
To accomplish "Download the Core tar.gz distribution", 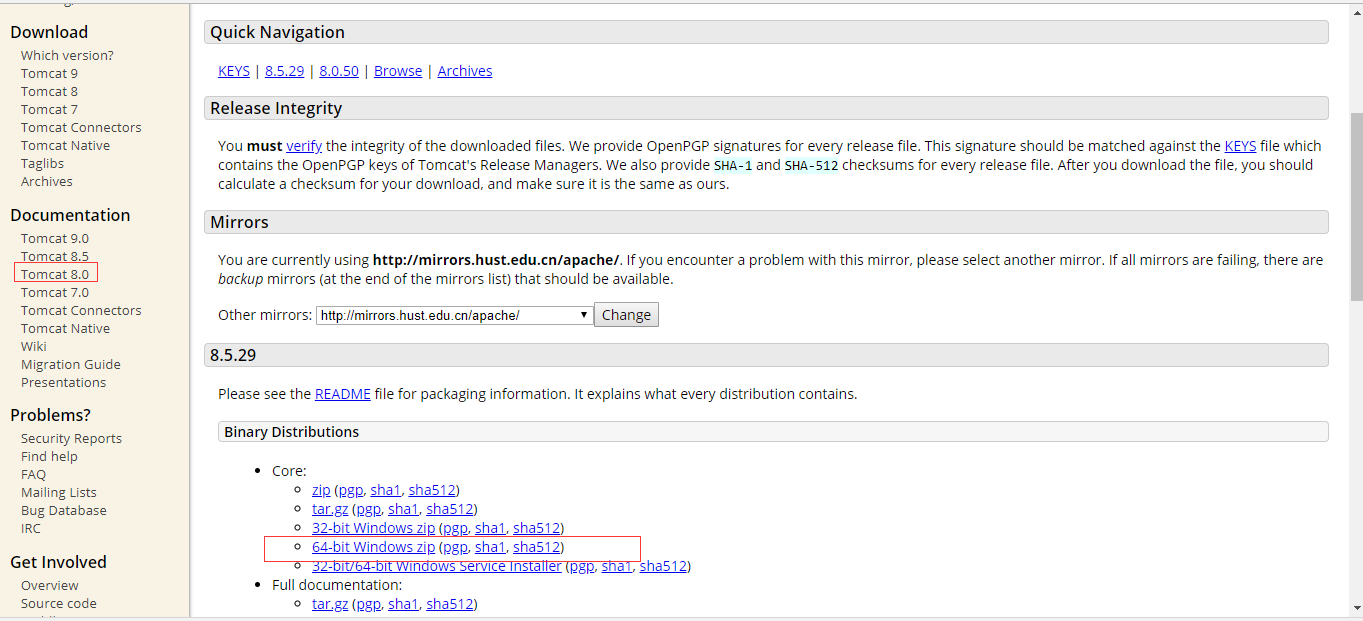I will pyautogui.click(x=330, y=509).
